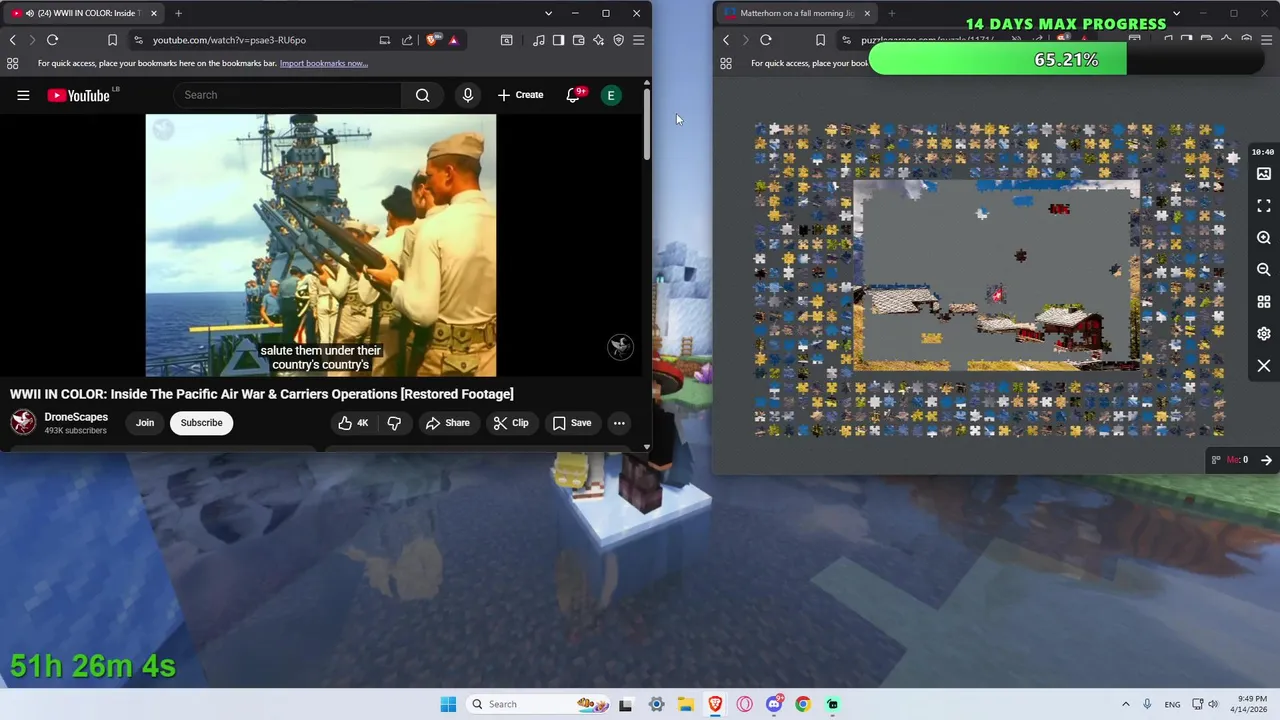
Task: Subscribe to DroneScapes
Action: click(201, 423)
